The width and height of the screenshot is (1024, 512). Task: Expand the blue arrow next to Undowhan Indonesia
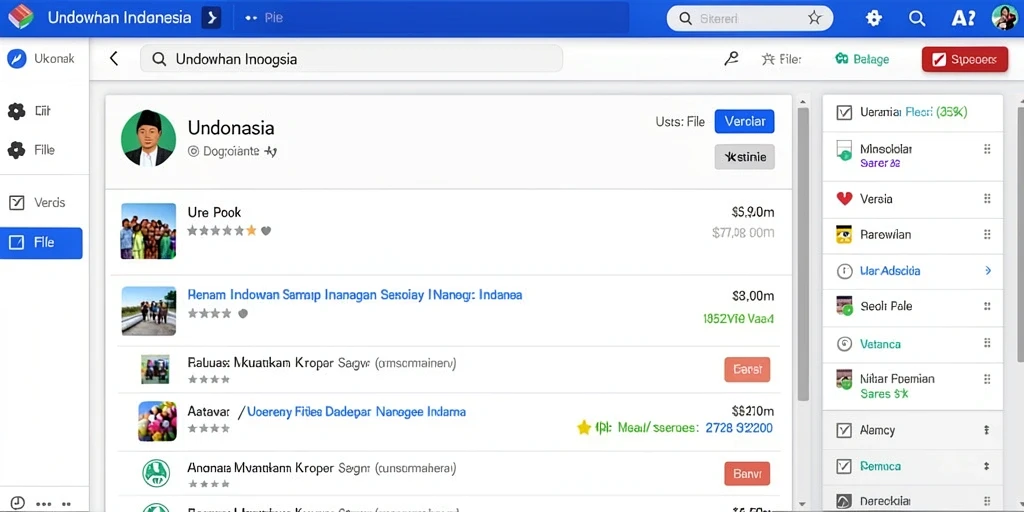[x=211, y=18]
